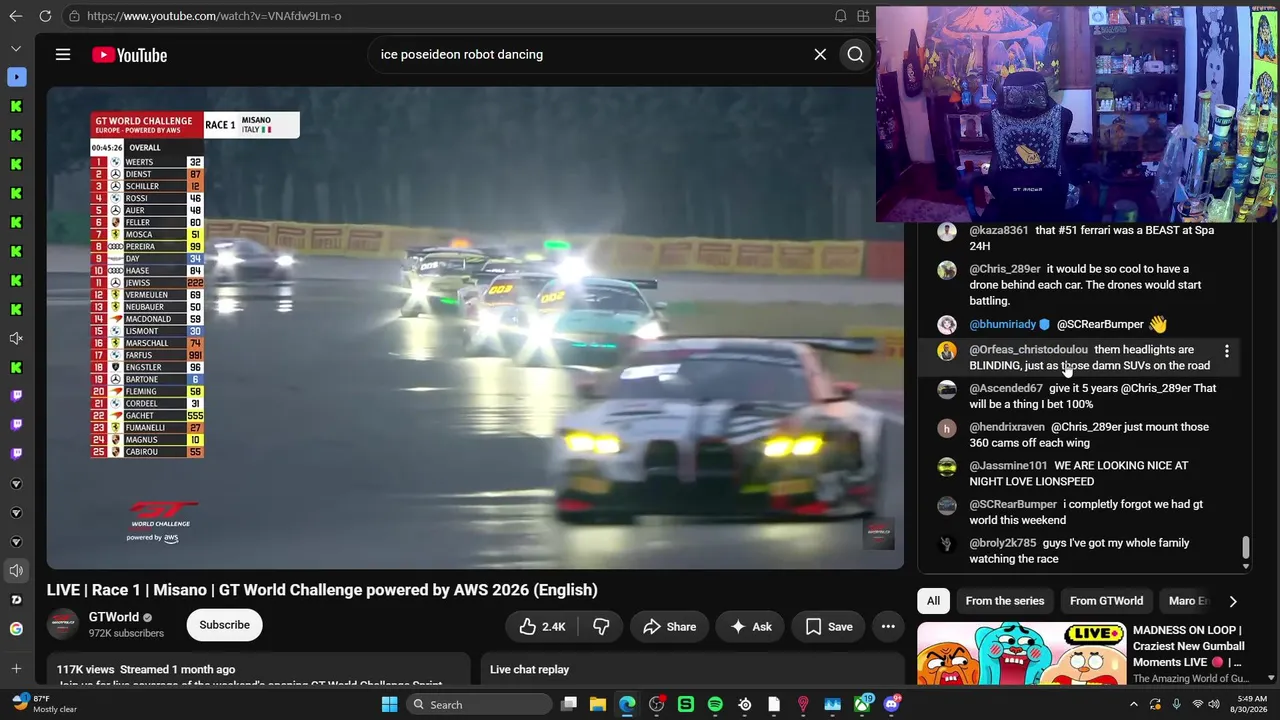This screenshot has height=720, width=1280.
Task: Dislike the video with thumbs down
Action: (x=601, y=627)
